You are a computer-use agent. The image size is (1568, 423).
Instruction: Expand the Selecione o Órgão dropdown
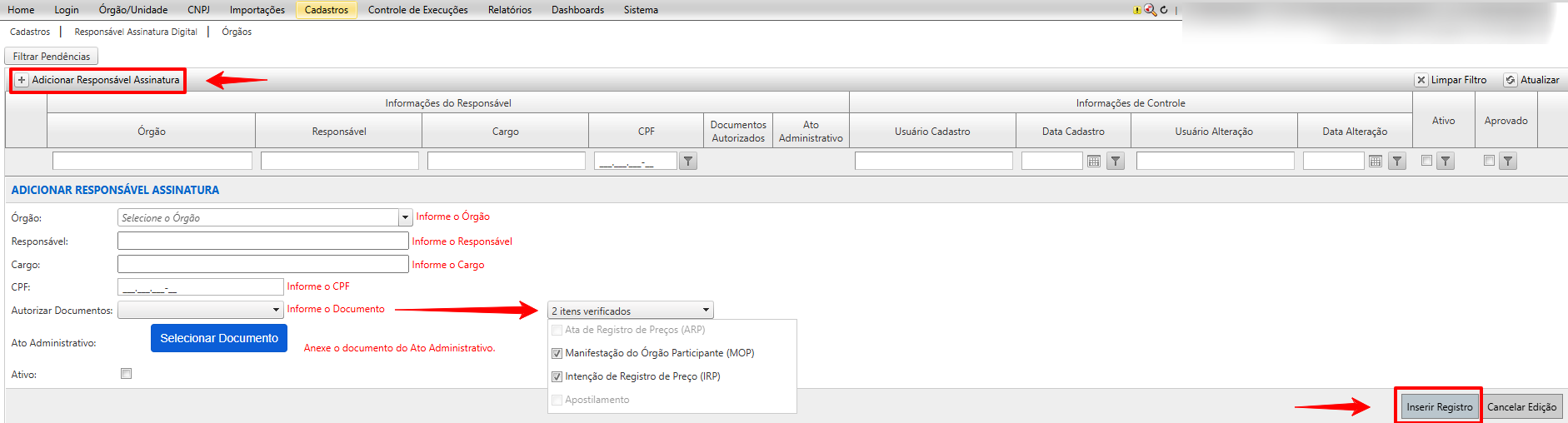coord(405,218)
